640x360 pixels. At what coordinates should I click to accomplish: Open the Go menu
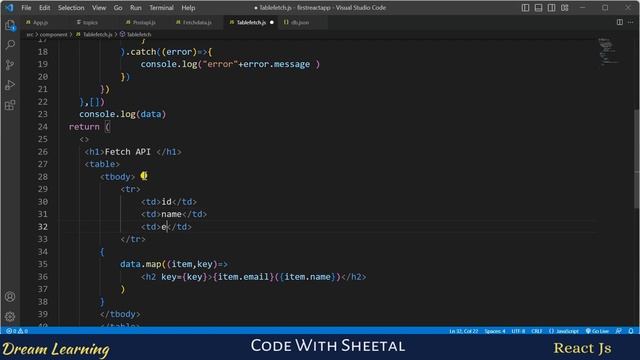tap(118, 8)
